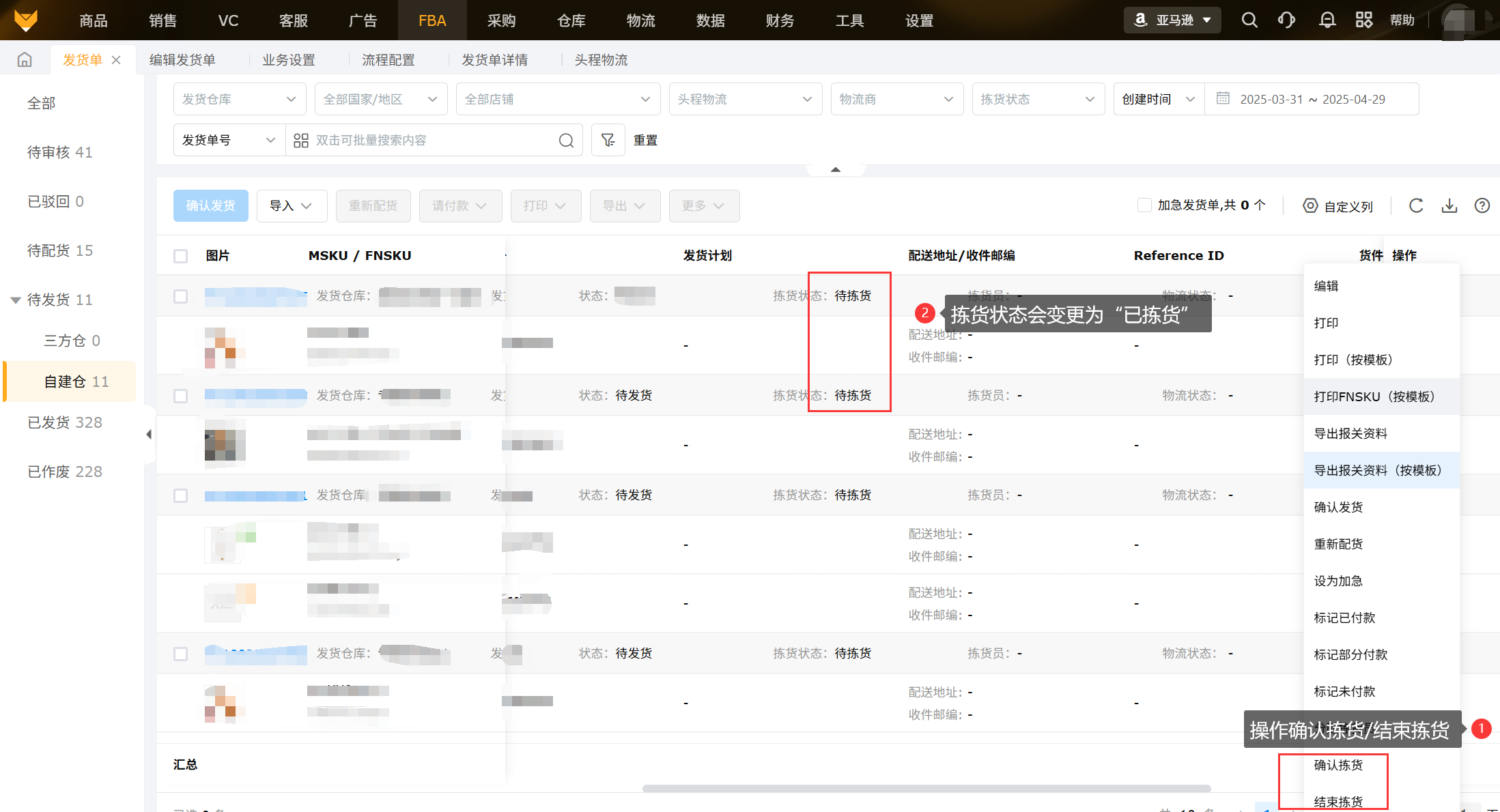
Task: Collapse the 待发货 tree node
Action: click(15, 300)
